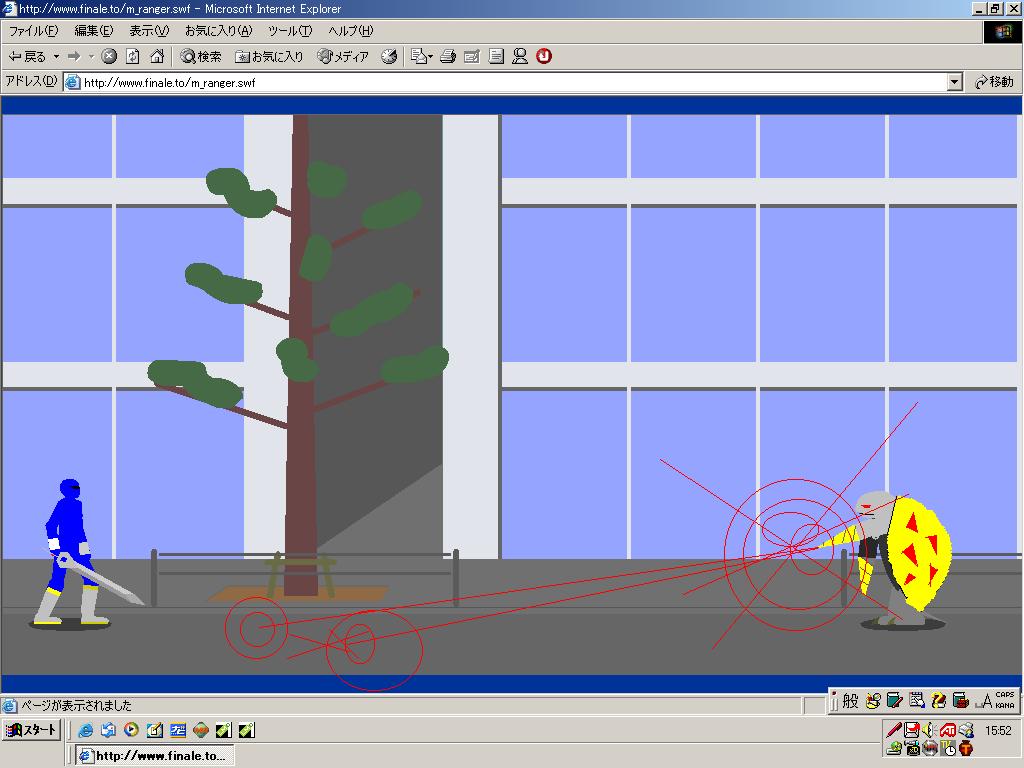Click the blue ナビ Quick Launch icon
The image size is (1024, 768).
click(178, 730)
